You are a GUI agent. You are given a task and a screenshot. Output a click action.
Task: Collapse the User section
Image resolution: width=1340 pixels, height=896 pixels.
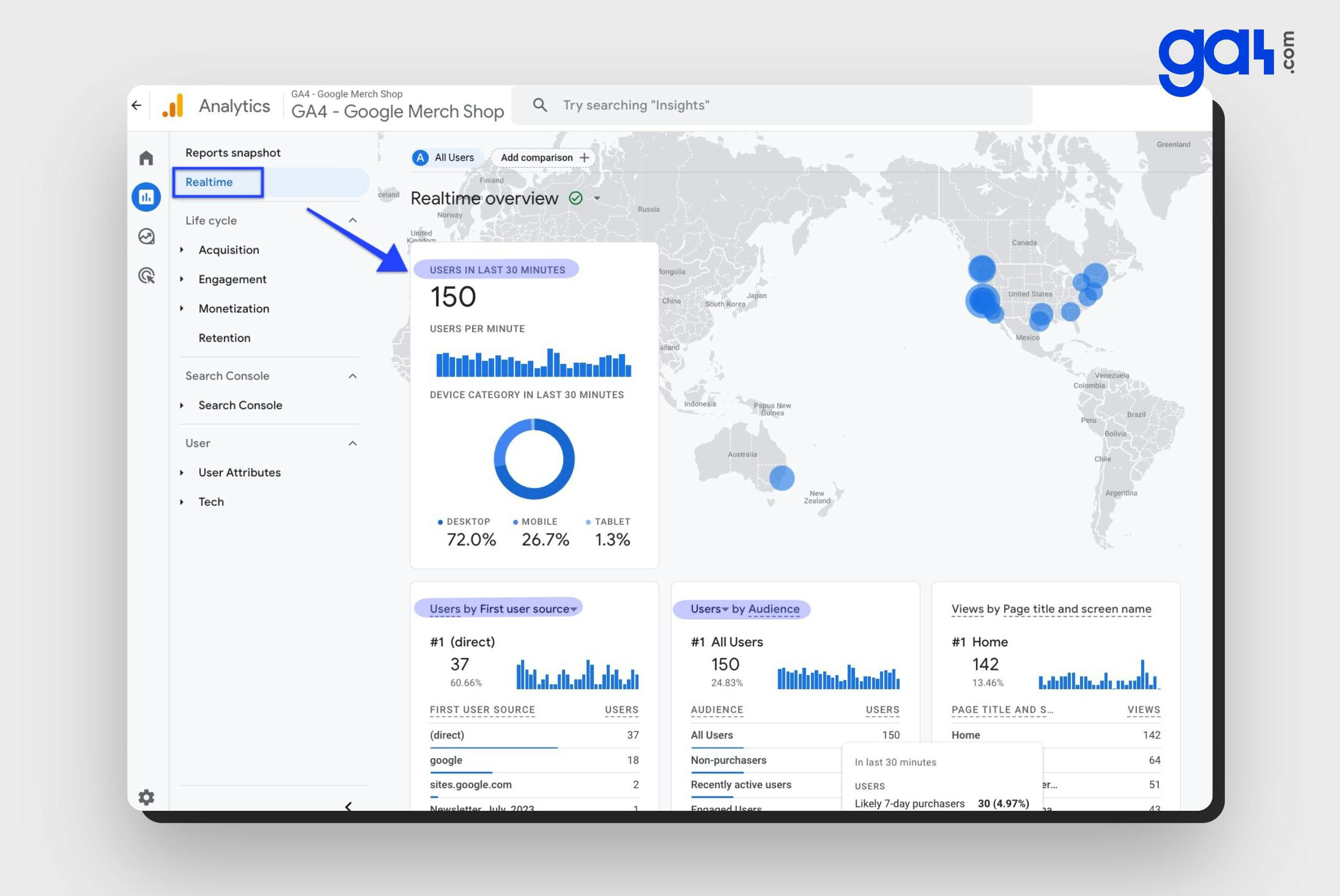(353, 443)
